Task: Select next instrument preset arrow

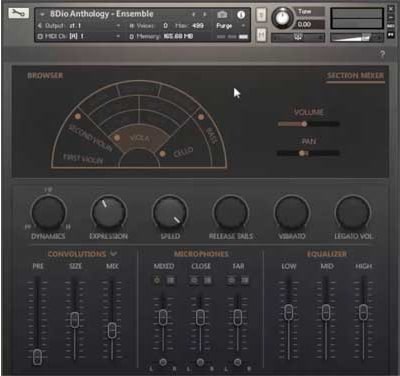Action: point(205,15)
